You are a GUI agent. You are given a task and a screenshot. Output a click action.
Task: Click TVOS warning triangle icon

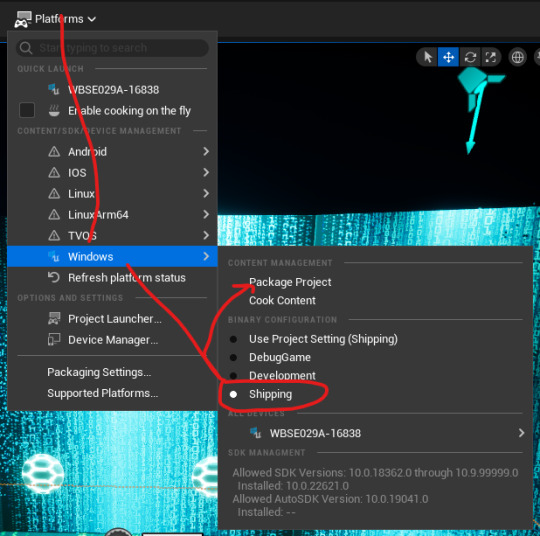click(x=54, y=236)
